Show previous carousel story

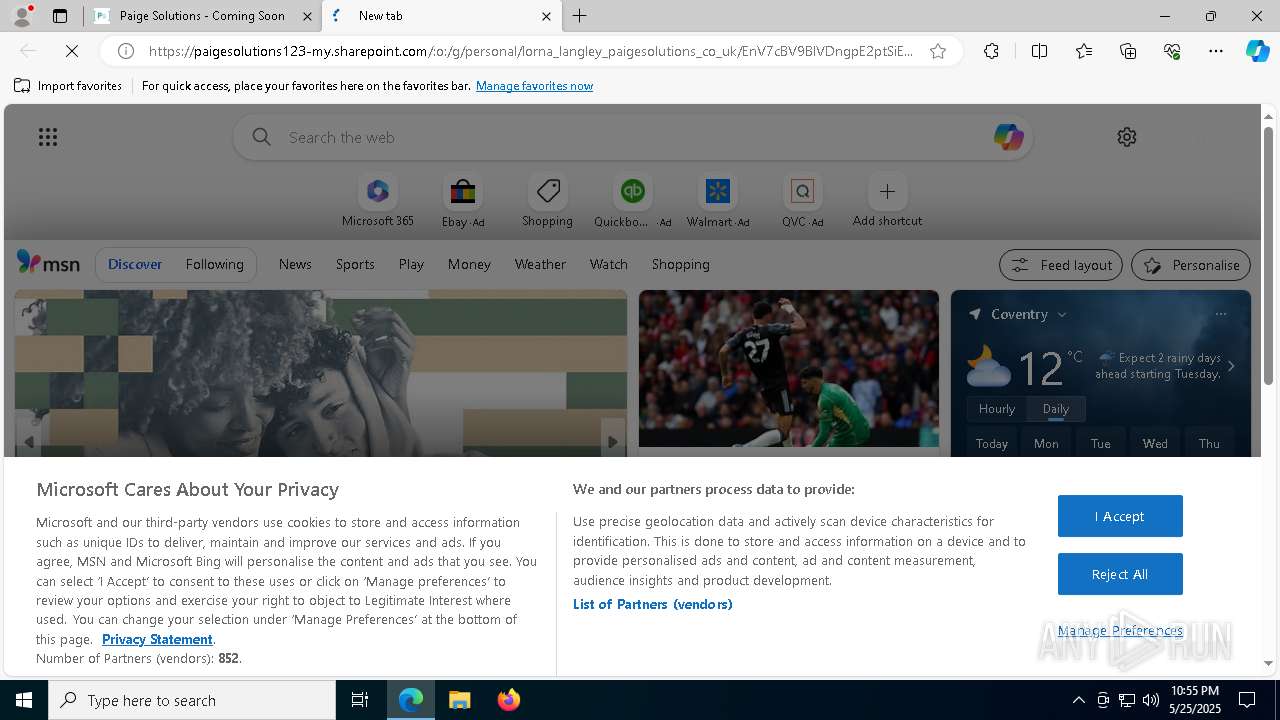[29, 441]
